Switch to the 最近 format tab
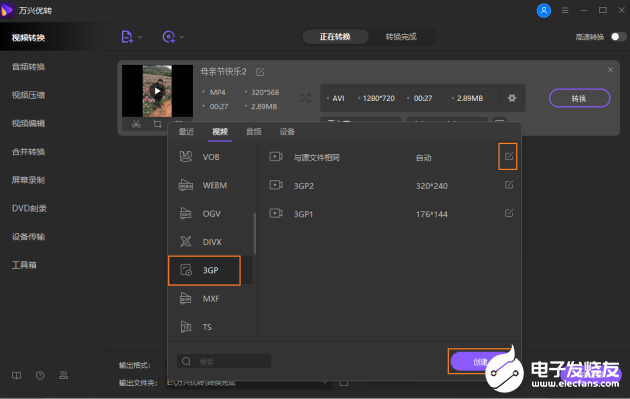 186,132
